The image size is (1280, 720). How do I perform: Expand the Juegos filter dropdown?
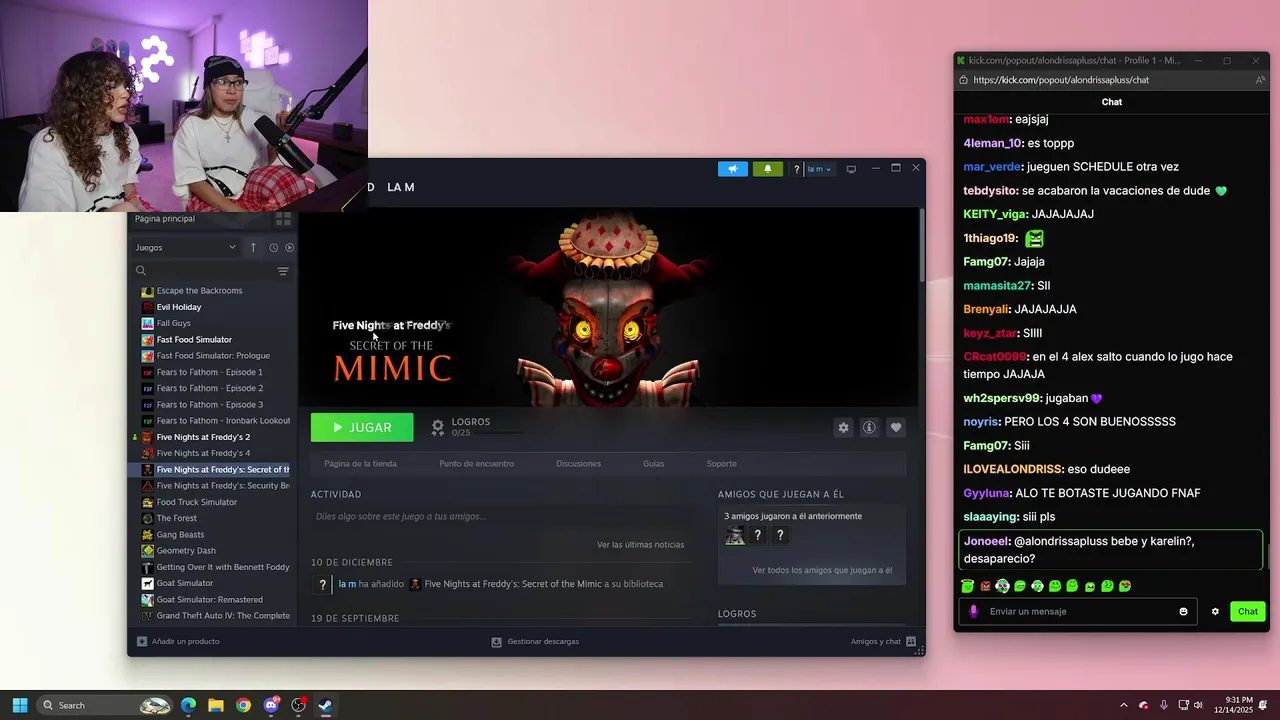pos(186,247)
